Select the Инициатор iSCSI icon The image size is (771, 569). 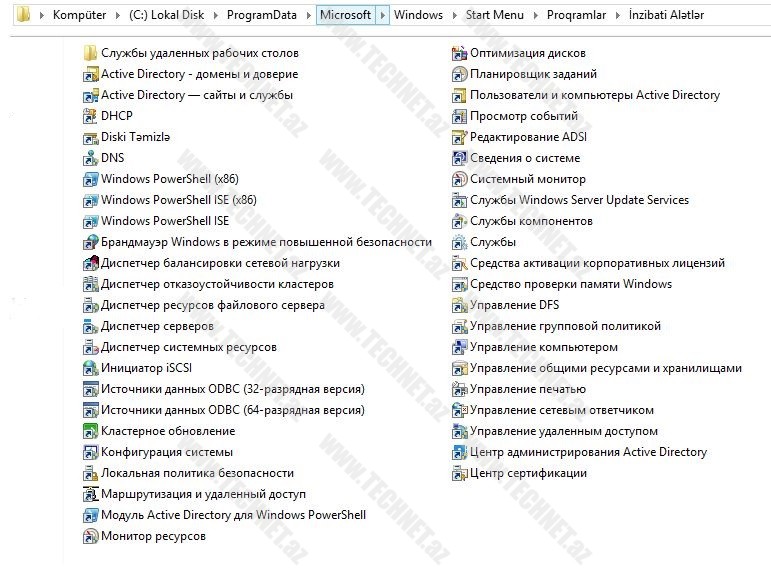point(90,369)
